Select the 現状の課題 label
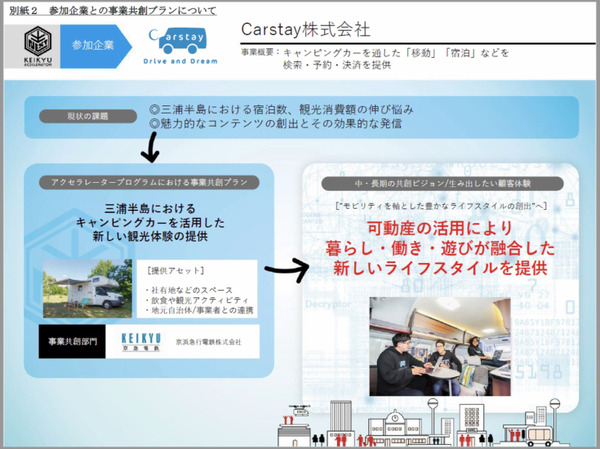Viewport: 600px width, 449px height. (88, 116)
